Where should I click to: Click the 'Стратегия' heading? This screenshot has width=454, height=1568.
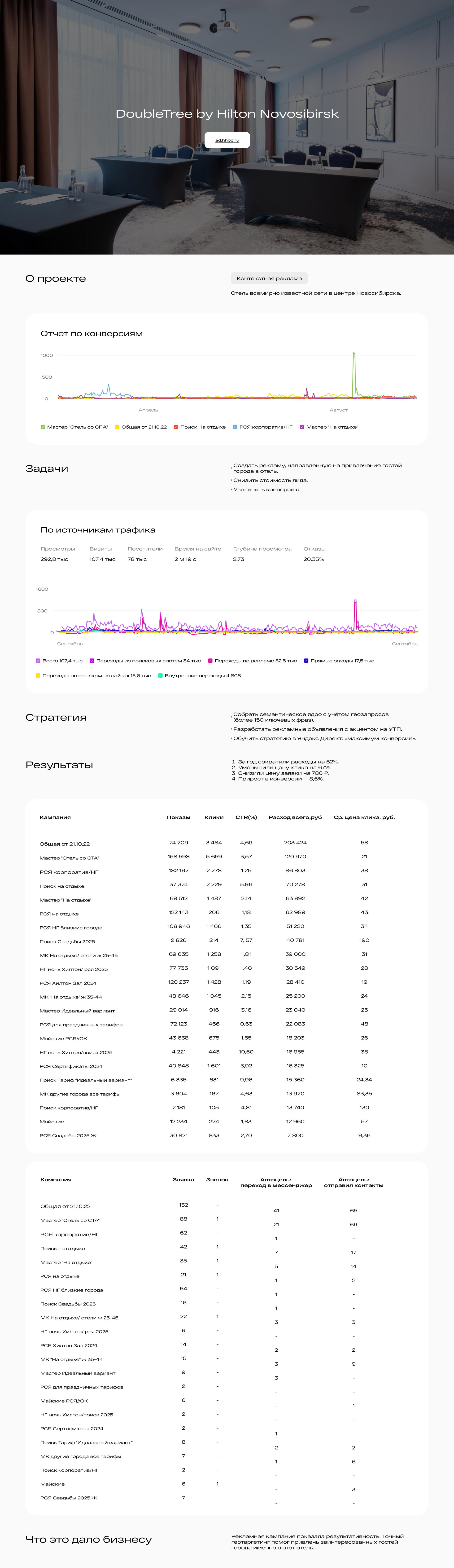tap(56, 717)
